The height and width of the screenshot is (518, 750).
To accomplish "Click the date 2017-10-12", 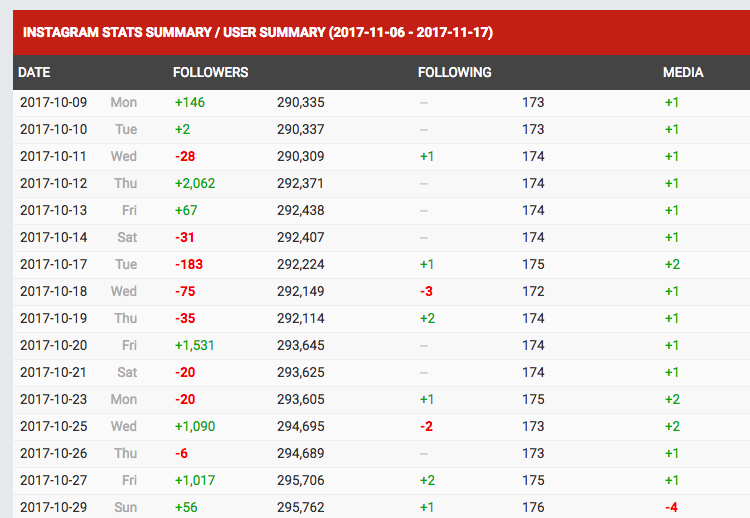I will pos(54,183).
